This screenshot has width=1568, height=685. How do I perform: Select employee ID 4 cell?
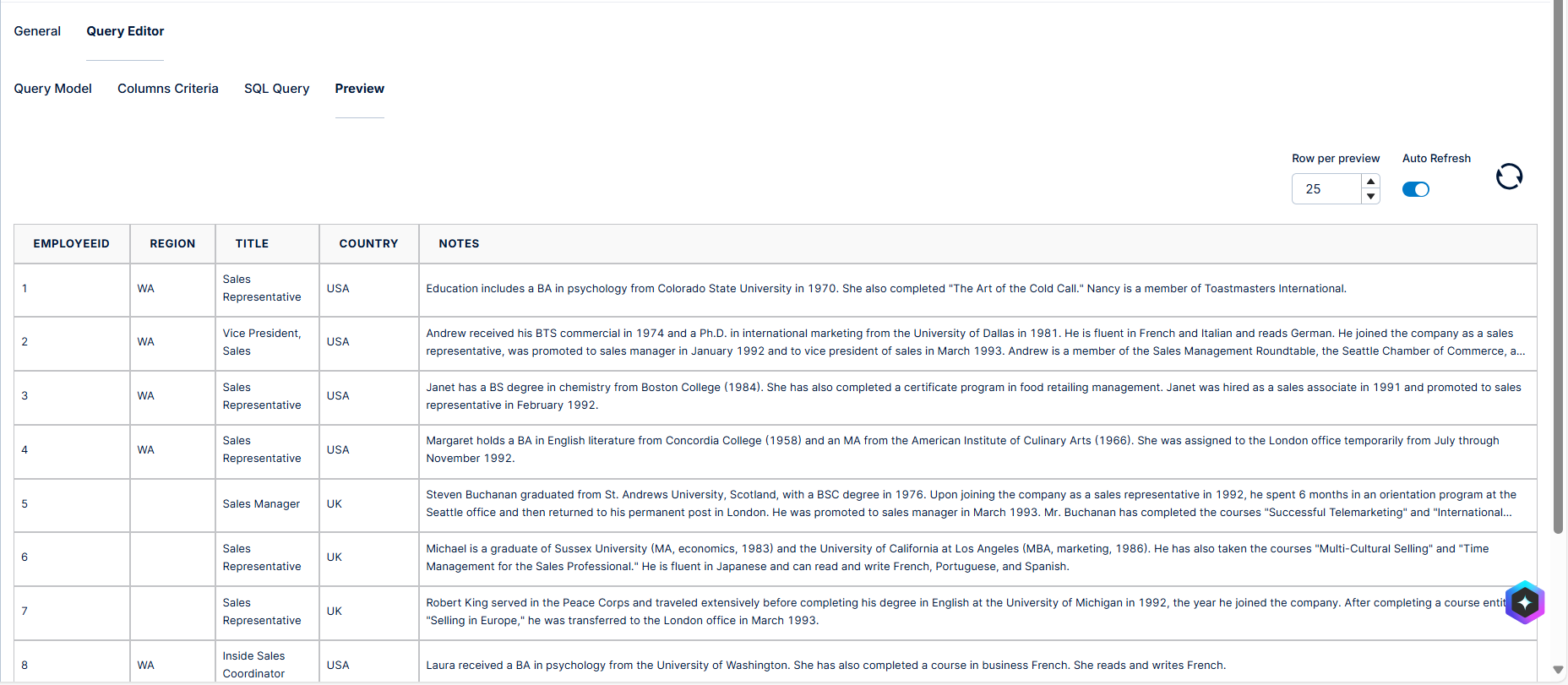tap(72, 450)
